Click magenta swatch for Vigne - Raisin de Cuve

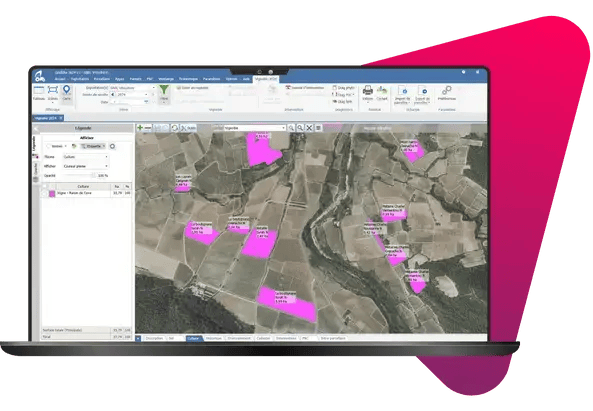pos(52,194)
